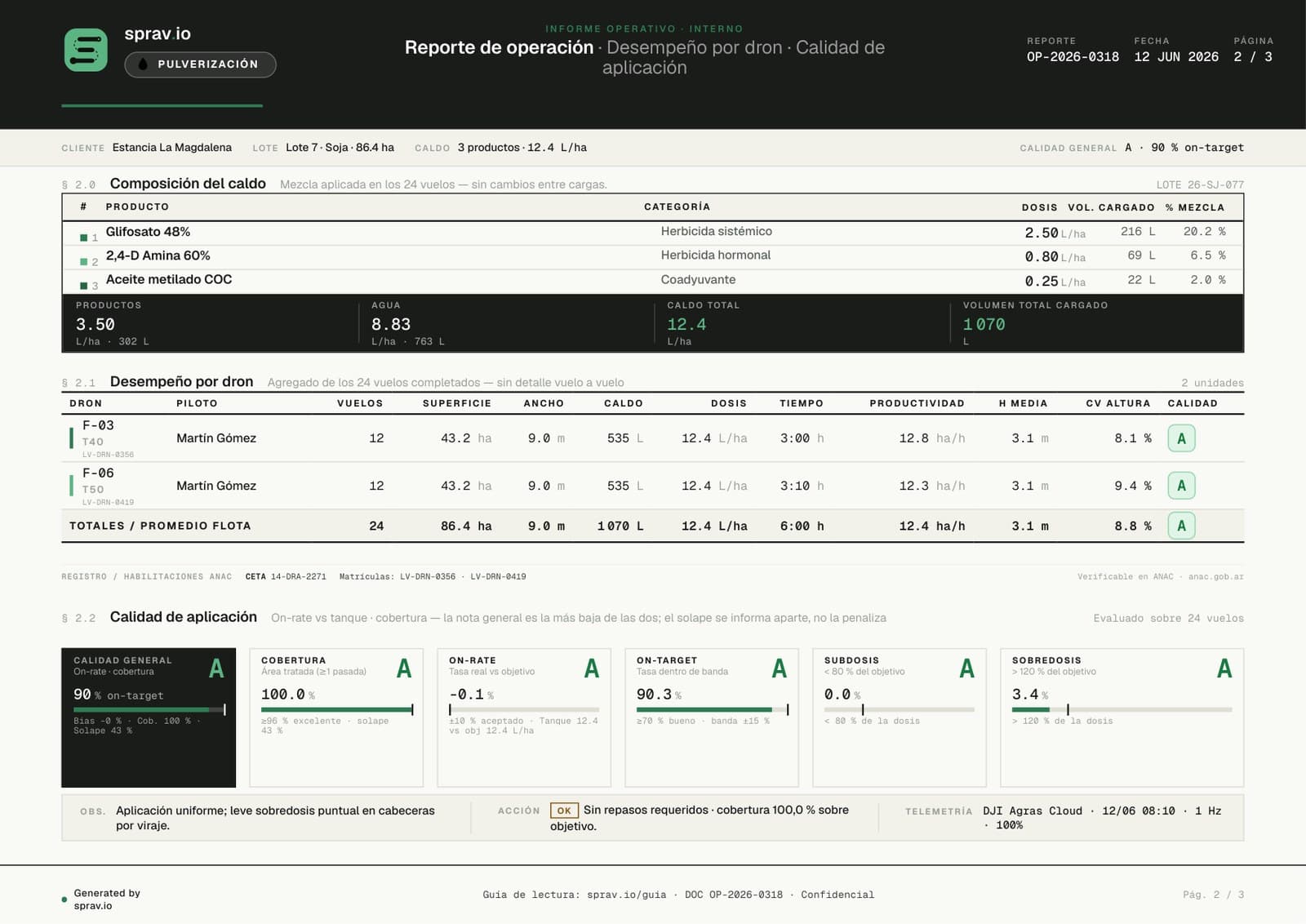Click the light green marker of product 2
The width and height of the screenshot is (1306, 924).
pyautogui.click(x=83, y=262)
